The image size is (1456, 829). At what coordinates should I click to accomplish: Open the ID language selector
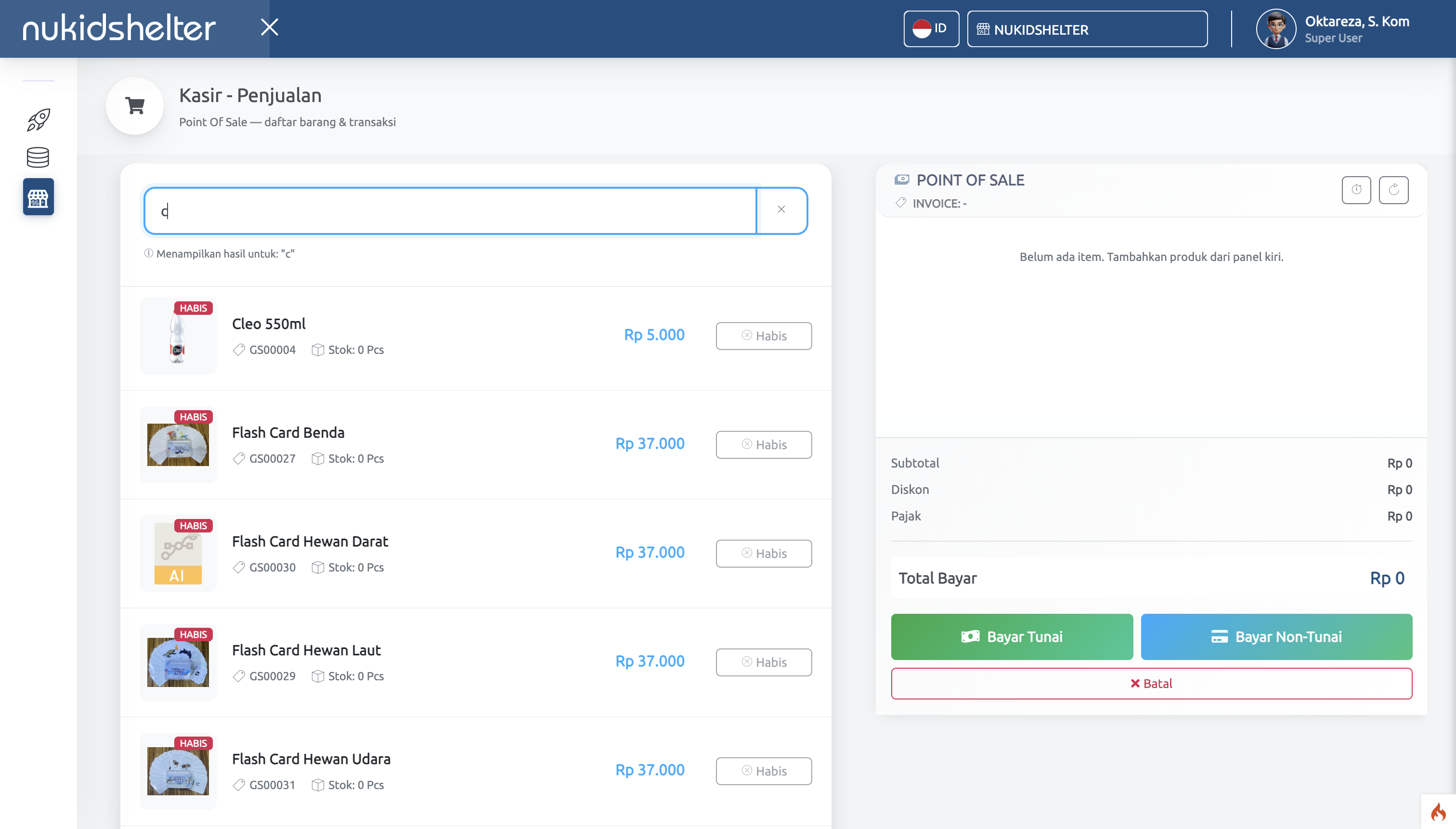pos(930,28)
